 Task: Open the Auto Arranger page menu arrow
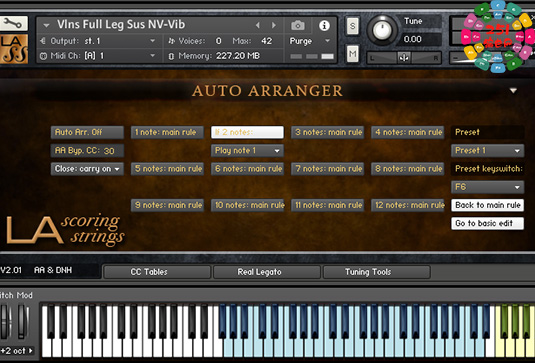[513, 91]
